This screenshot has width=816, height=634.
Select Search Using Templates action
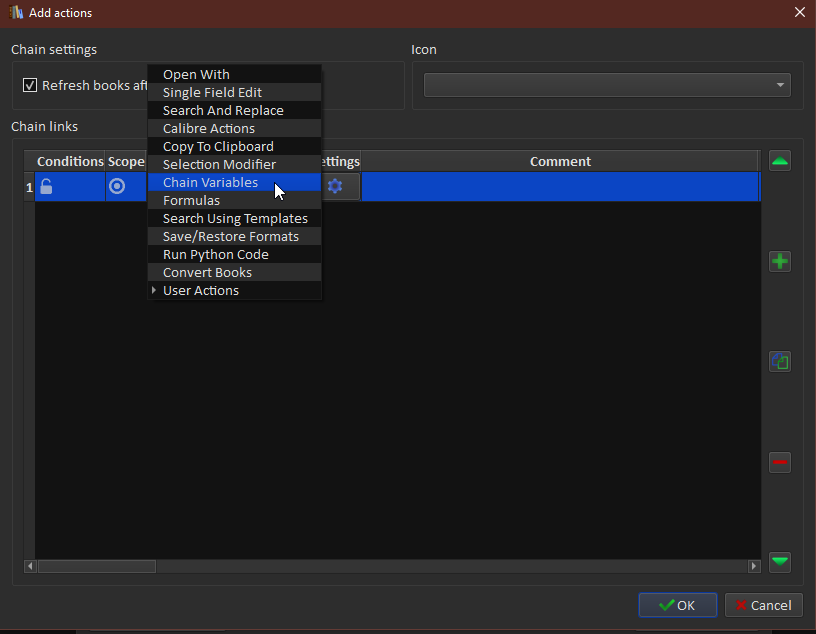(234, 218)
